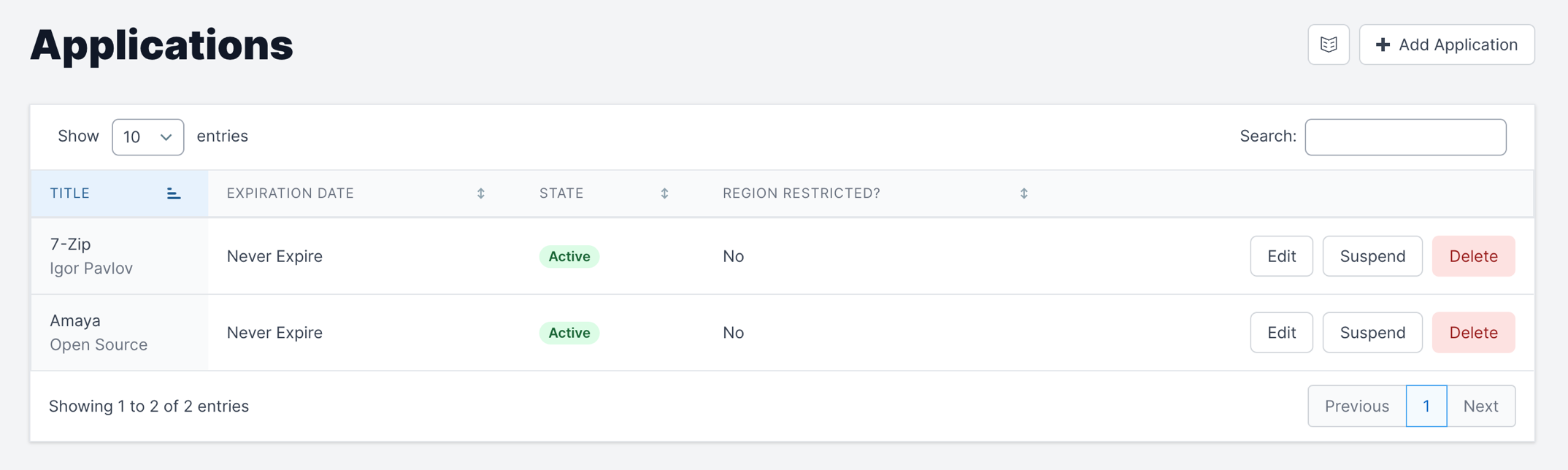Viewport: 1568px width, 470px height.
Task: Suspend the 7-Zip application
Action: tap(1372, 256)
